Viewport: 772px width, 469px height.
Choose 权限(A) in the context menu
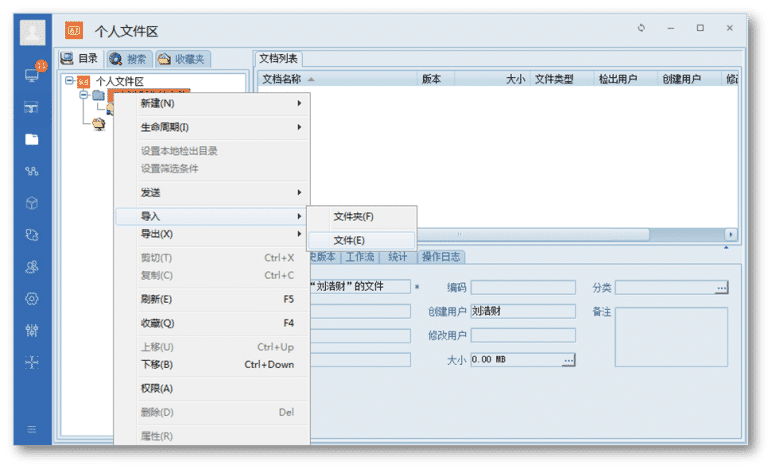(x=212, y=388)
